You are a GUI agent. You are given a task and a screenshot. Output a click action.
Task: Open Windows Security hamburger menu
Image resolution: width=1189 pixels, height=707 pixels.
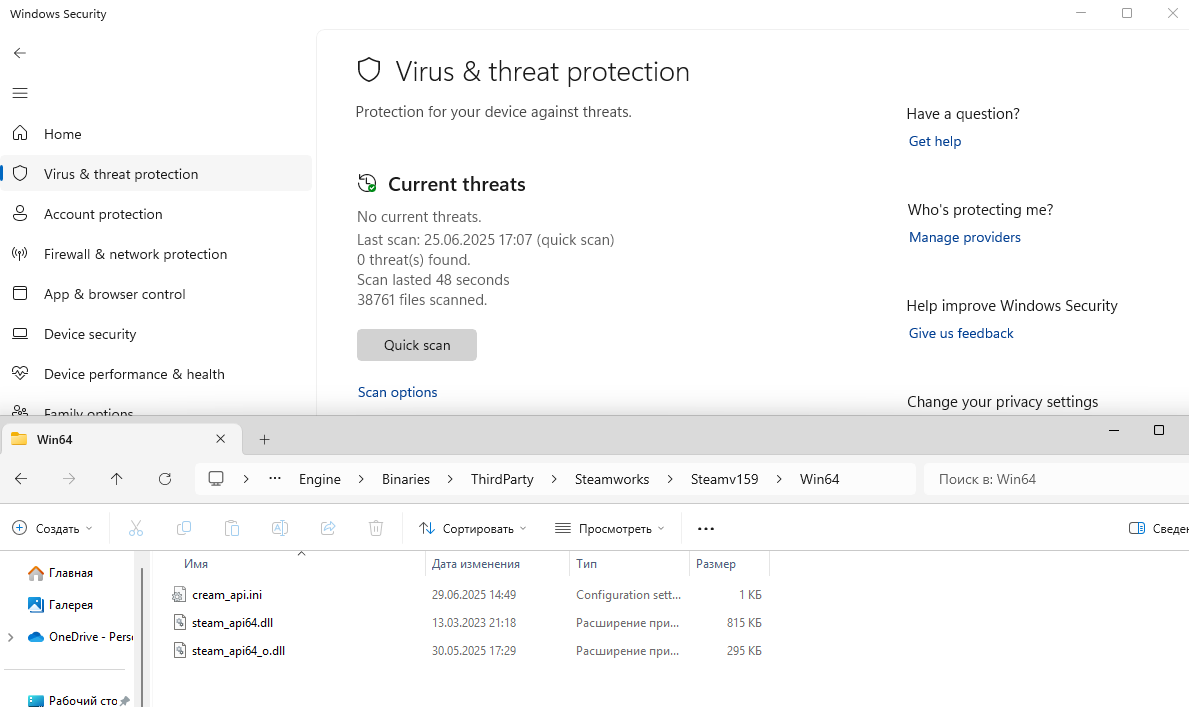(20, 93)
